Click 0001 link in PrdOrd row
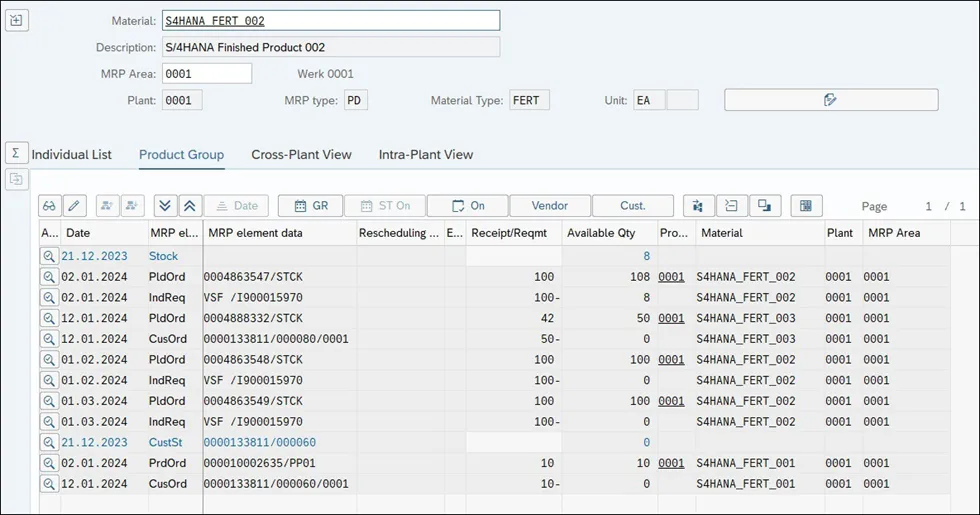Viewport: 980px width, 515px height. (x=671, y=463)
